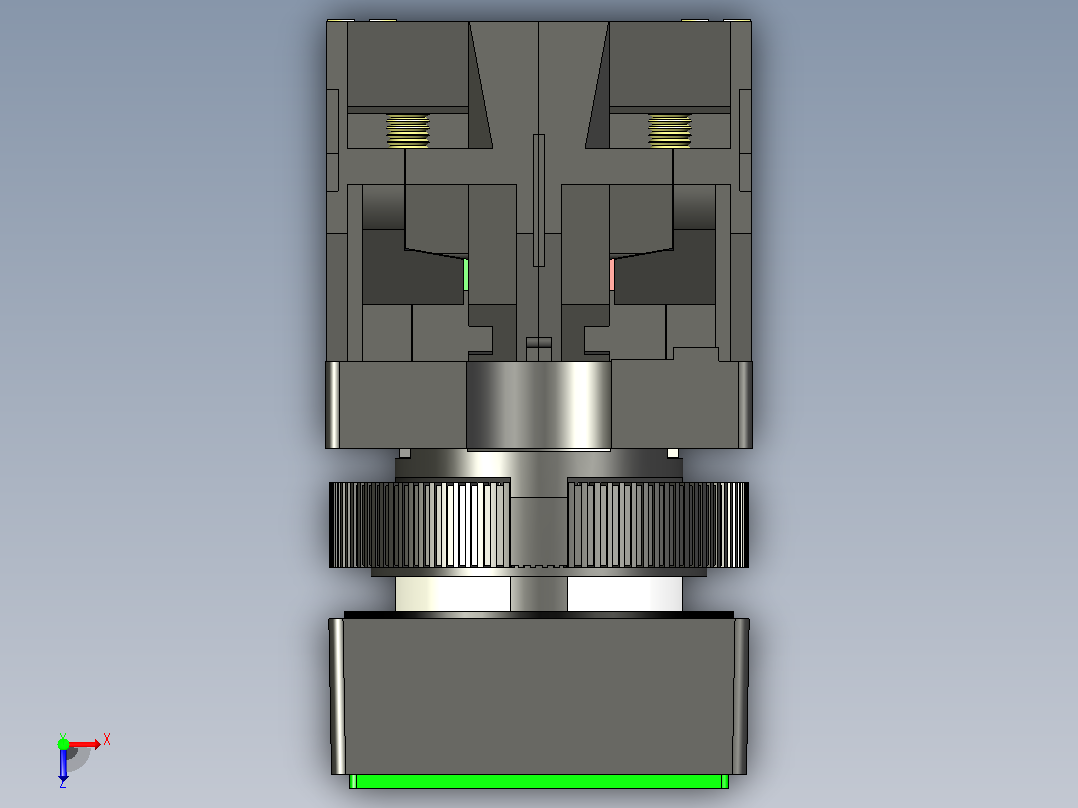Viewport: 1078px width, 808px height.
Task: Select the large lower housing block
Action: [539, 696]
